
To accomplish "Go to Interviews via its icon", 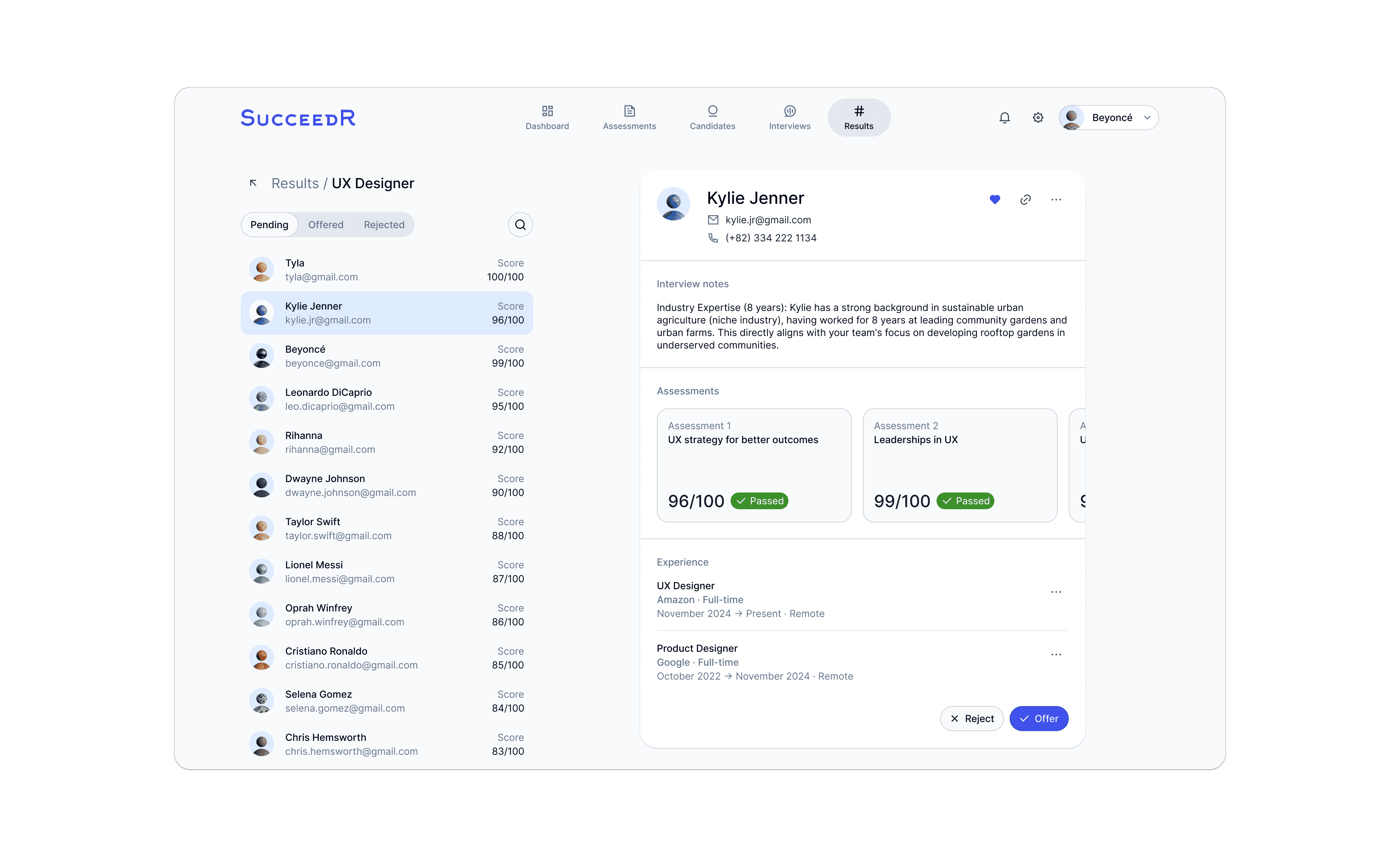I will [x=789, y=111].
